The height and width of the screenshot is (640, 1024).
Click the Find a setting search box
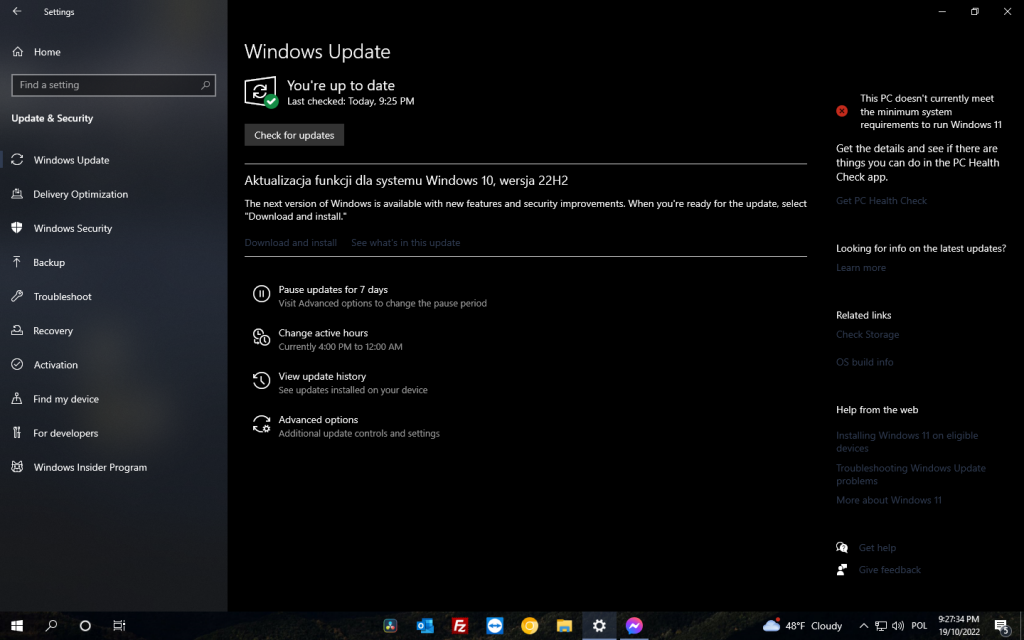pyautogui.click(x=113, y=85)
